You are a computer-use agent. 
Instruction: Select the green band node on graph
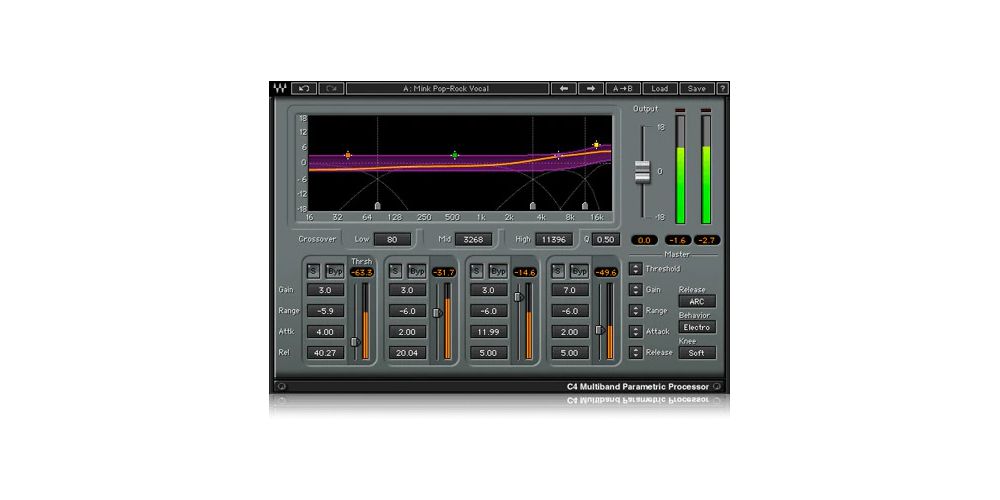click(455, 155)
